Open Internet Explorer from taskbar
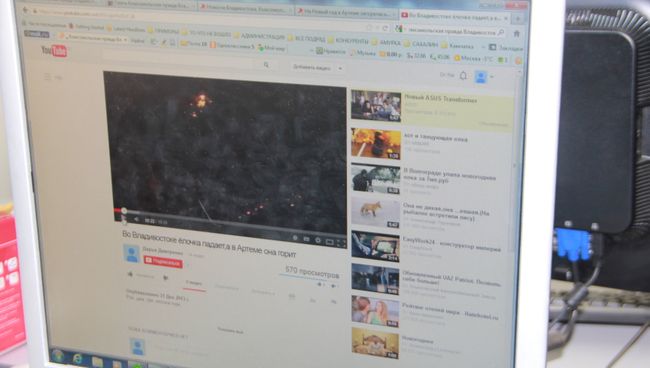 pos(78,359)
